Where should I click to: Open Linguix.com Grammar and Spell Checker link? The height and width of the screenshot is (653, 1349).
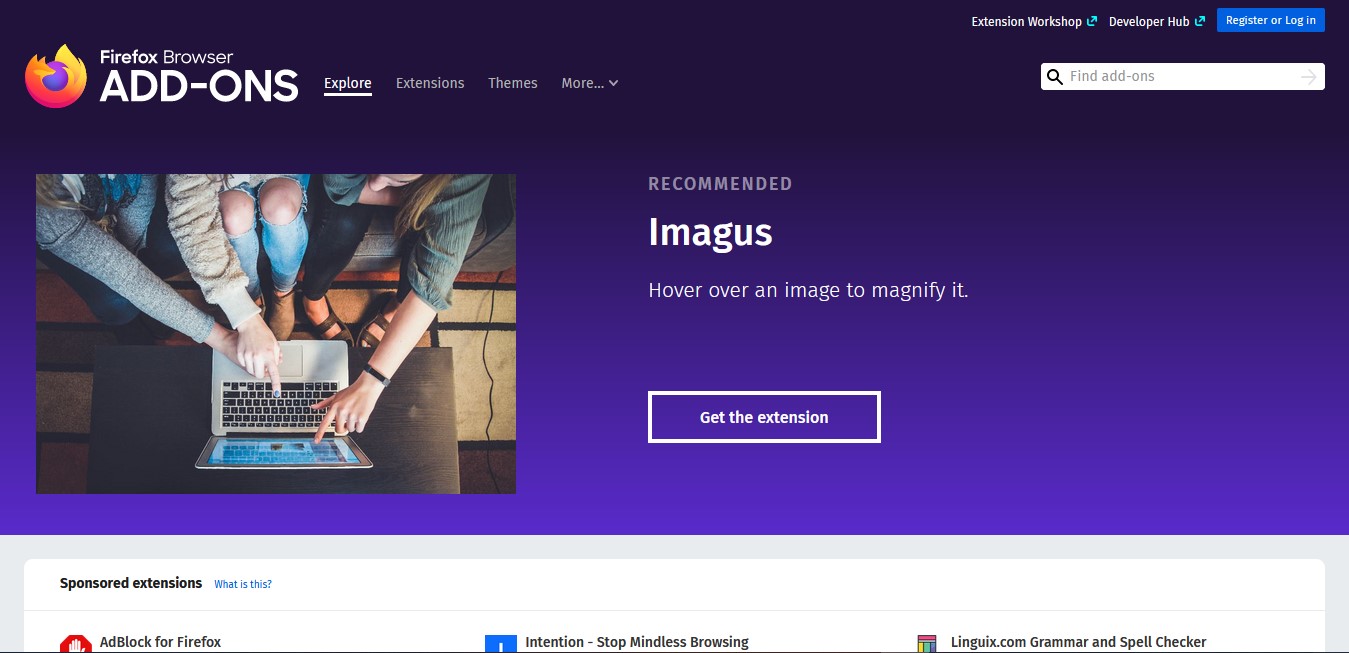[x=1079, y=642]
